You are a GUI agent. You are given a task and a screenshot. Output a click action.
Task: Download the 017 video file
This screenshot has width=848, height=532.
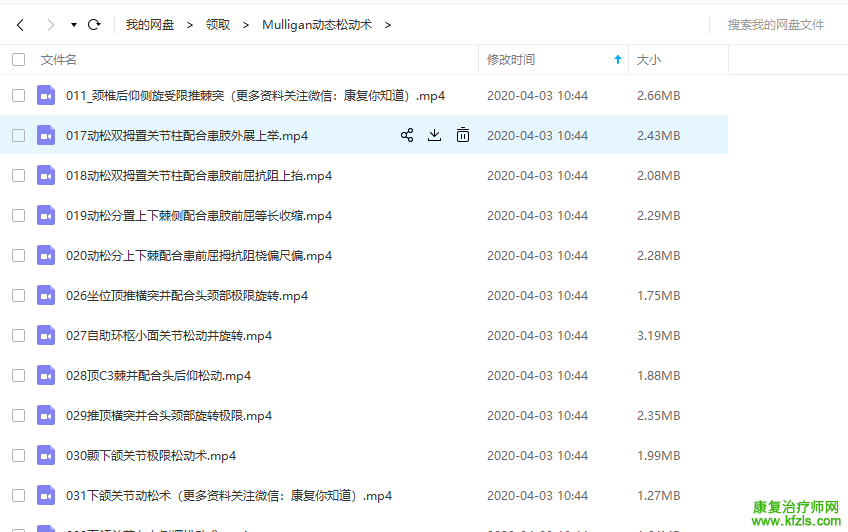click(434, 135)
